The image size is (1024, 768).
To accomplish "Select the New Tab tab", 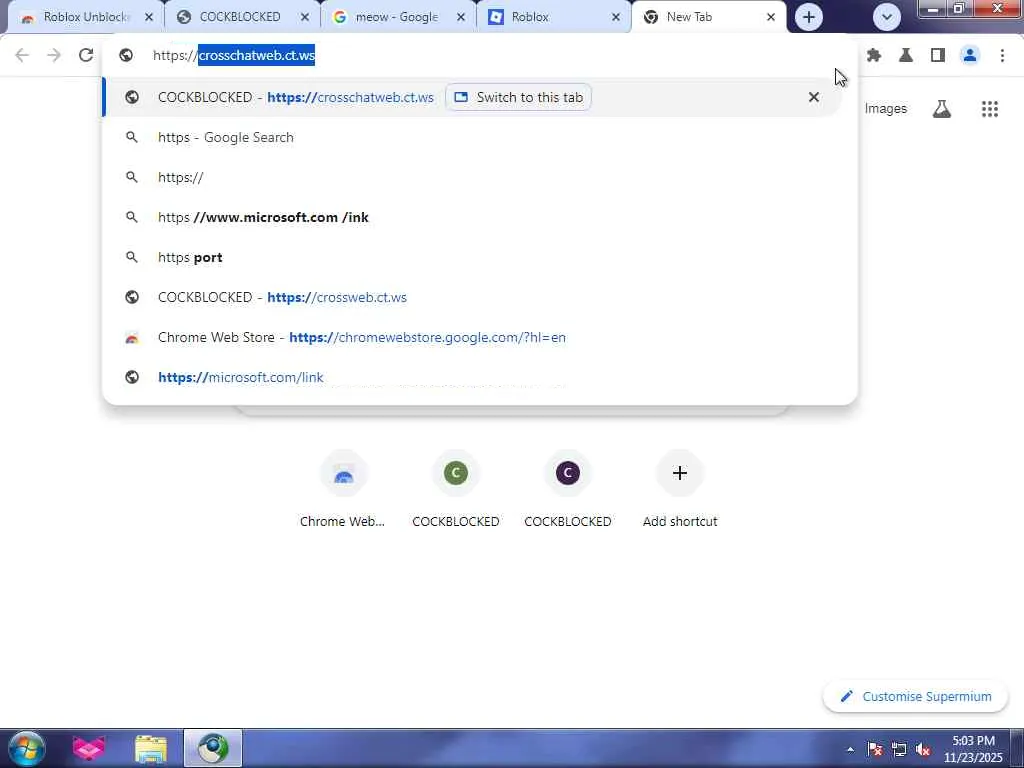I will tap(707, 17).
